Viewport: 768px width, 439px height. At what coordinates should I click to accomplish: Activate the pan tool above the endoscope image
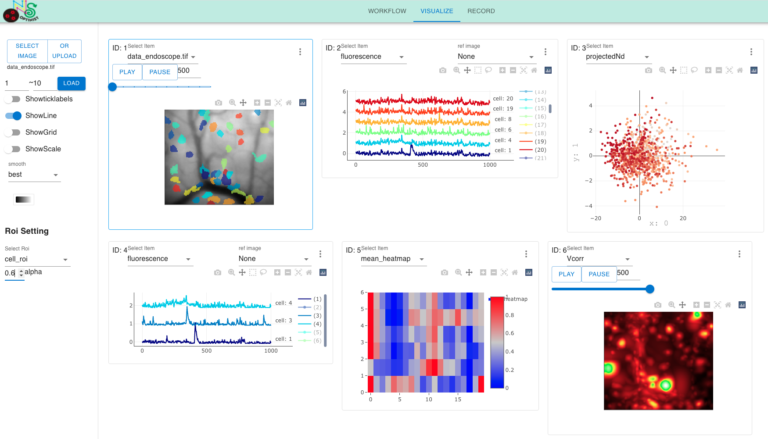point(243,103)
